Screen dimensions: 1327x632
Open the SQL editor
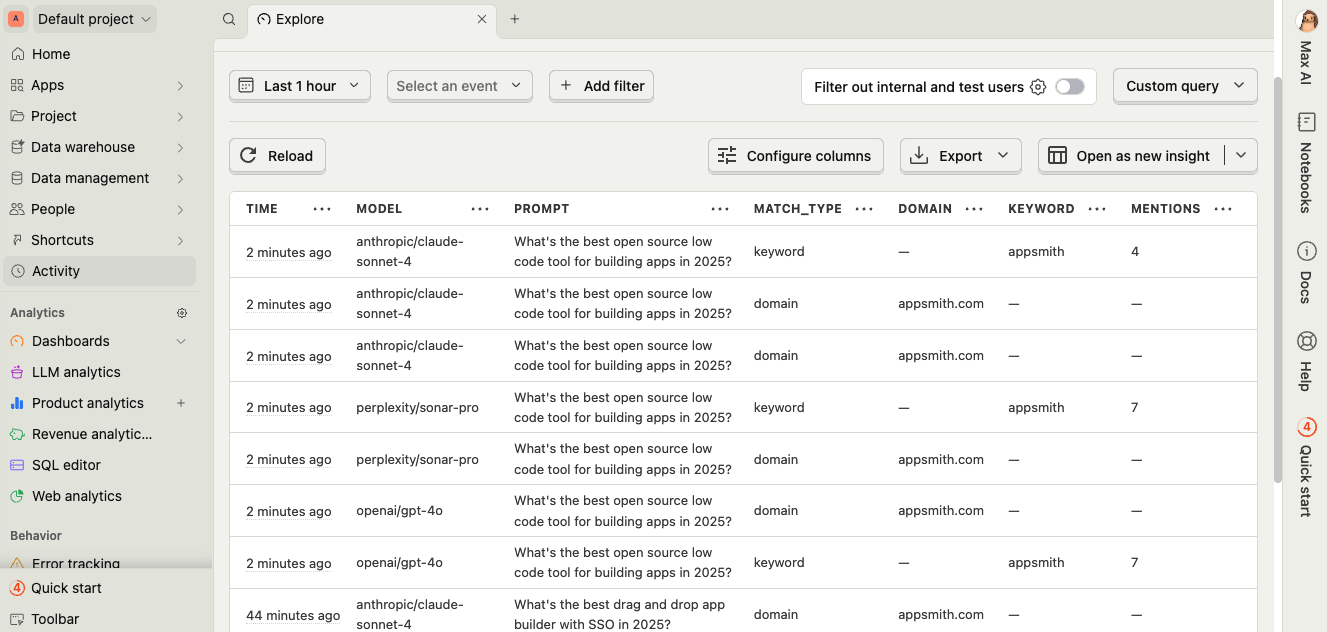pos(67,465)
